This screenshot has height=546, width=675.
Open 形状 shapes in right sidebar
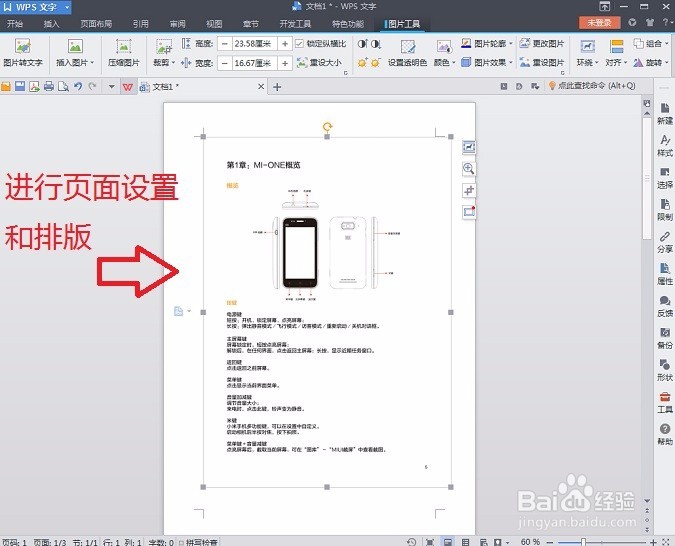[665, 371]
